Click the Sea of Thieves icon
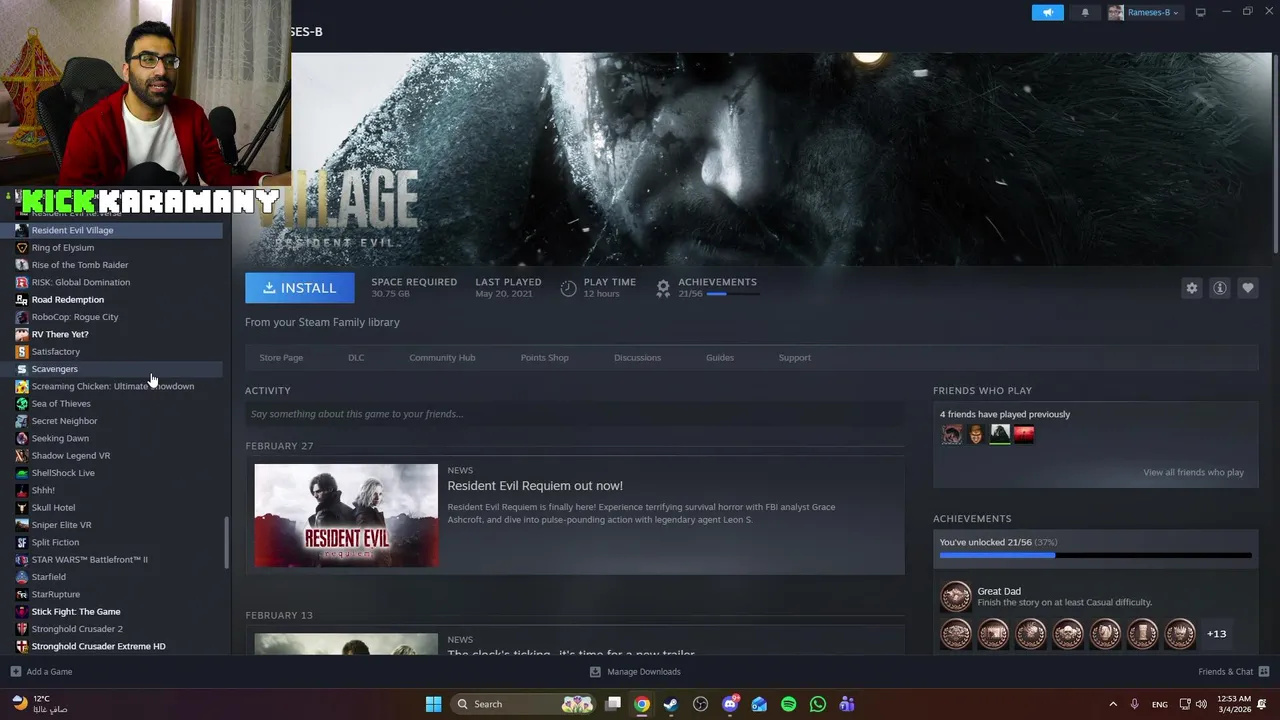This screenshot has width=1280, height=720. (x=22, y=404)
